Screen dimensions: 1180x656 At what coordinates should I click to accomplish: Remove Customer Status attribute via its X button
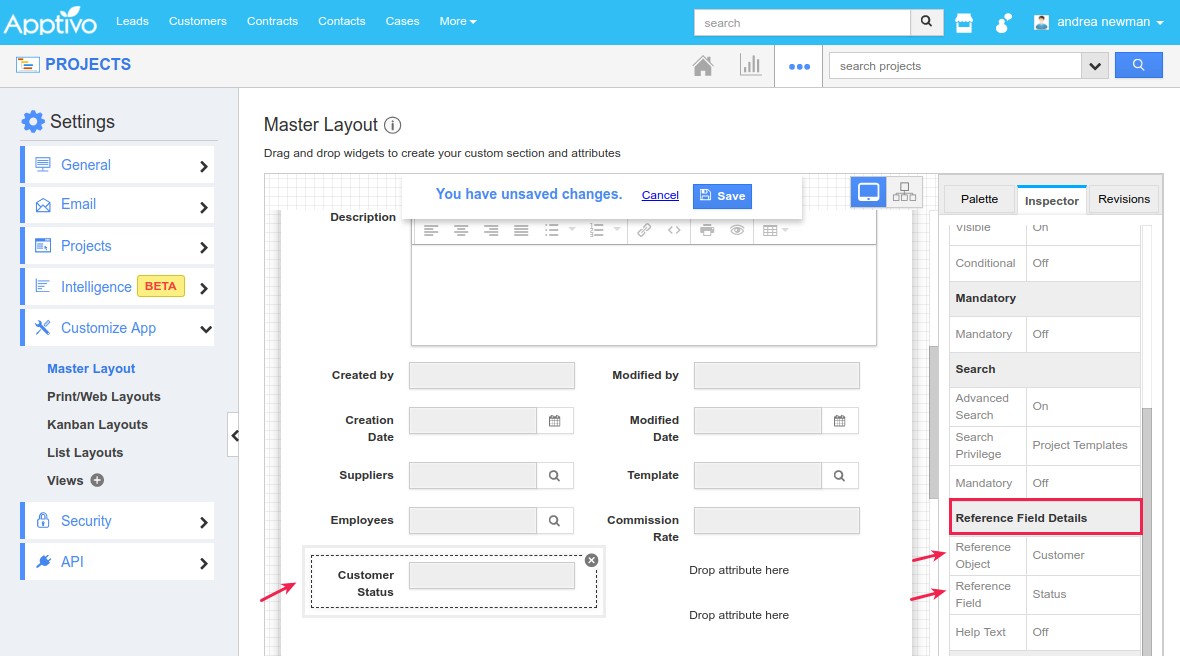(x=591, y=560)
